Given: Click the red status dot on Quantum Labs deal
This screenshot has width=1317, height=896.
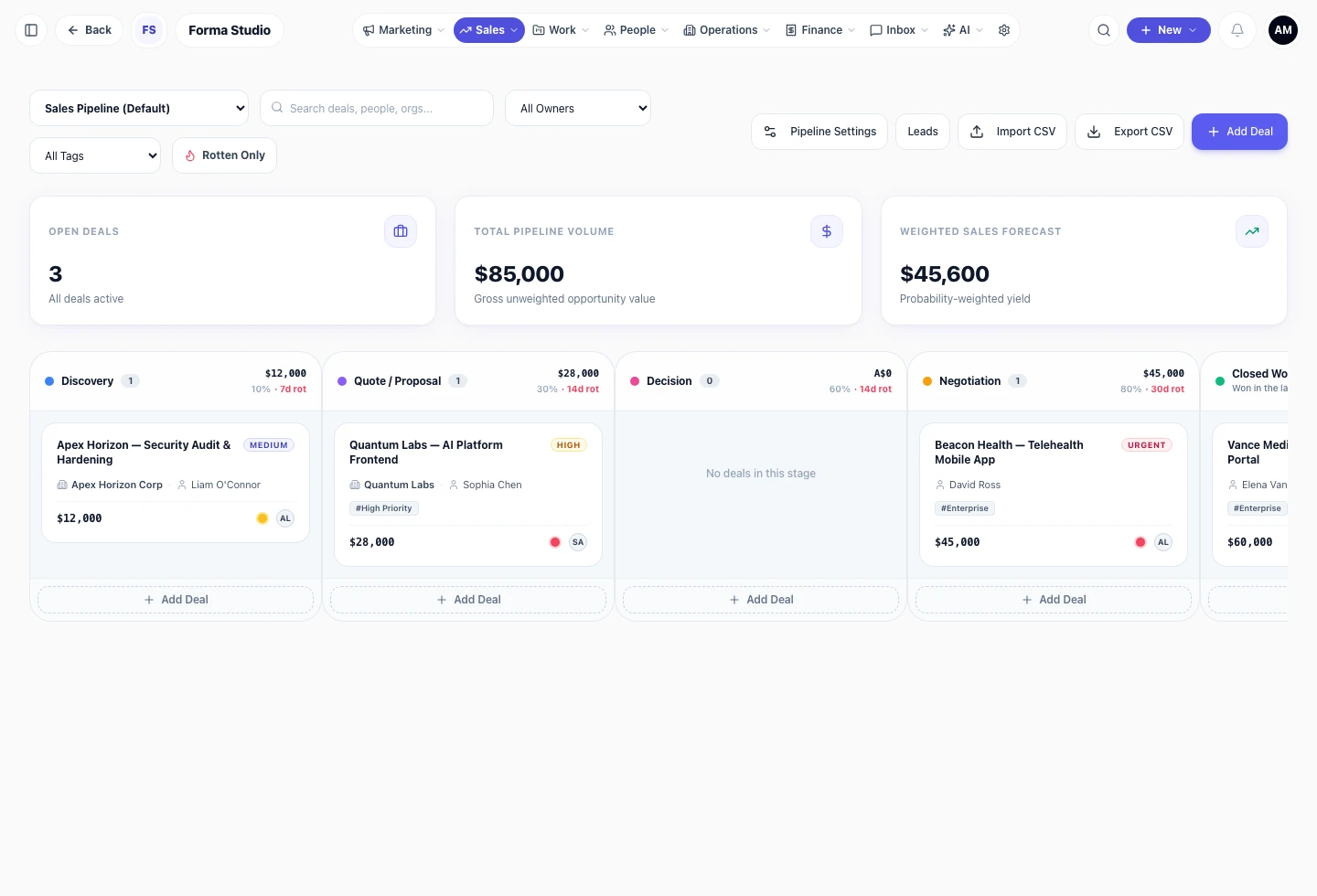Looking at the screenshot, I should (555, 542).
